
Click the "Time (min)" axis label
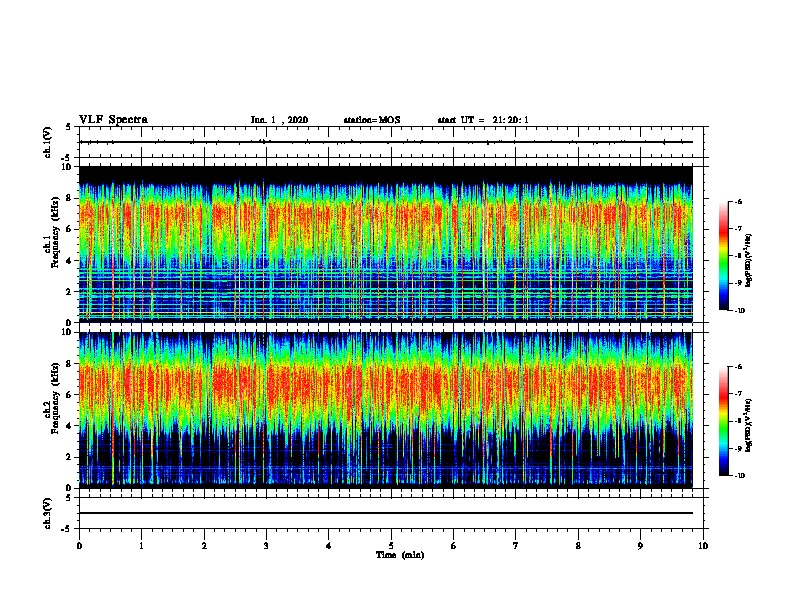pyautogui.click(x=400, y=555)
